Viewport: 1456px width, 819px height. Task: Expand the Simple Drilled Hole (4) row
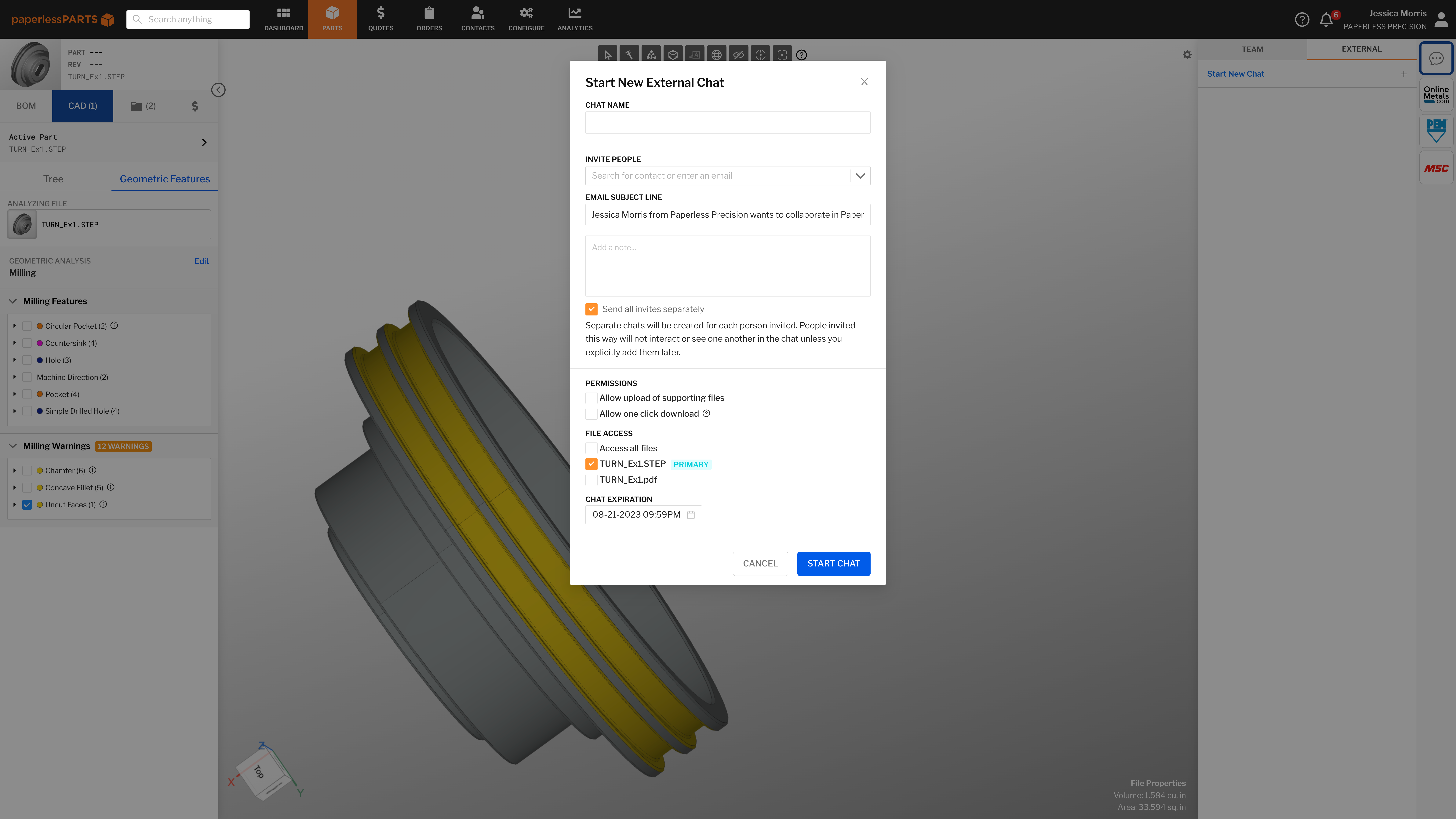[x=15, y=411]
